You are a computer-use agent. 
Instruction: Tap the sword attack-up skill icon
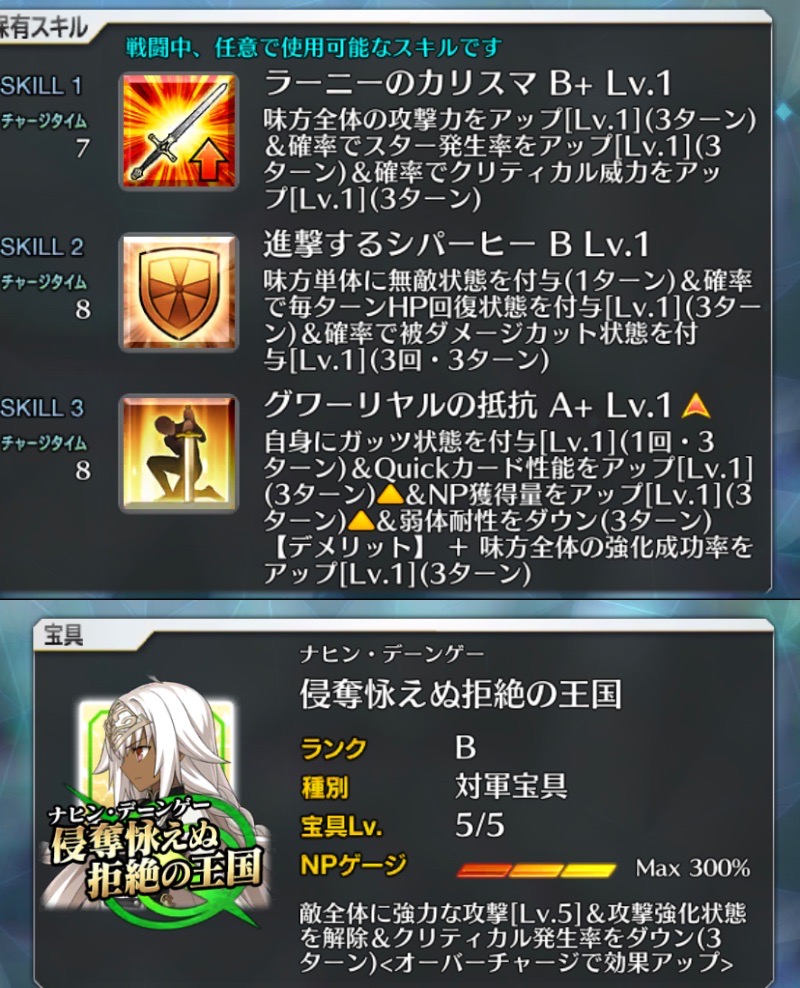click(x=178, y=131)
